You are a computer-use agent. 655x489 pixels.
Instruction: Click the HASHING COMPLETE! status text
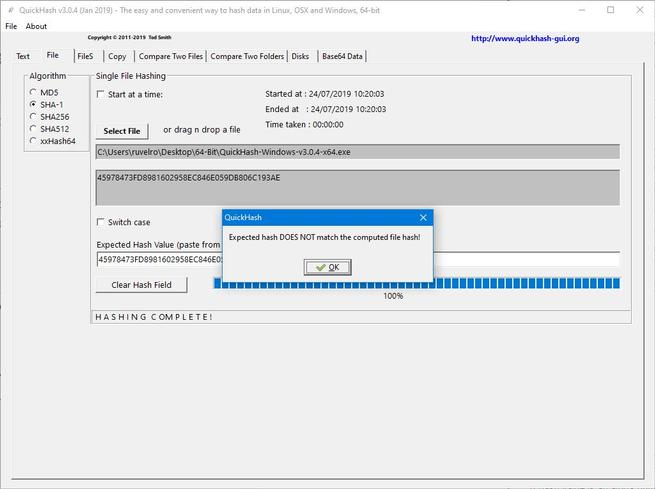pos(154,317)
